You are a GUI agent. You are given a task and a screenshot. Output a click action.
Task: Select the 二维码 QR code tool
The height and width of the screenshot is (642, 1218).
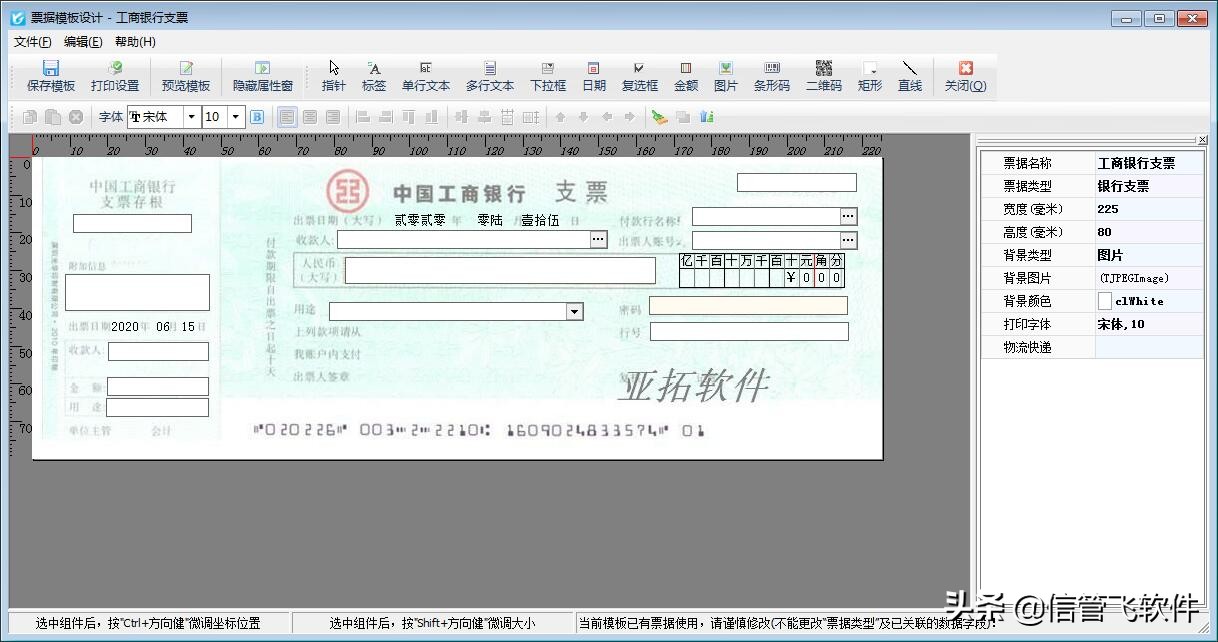[823, 76]
